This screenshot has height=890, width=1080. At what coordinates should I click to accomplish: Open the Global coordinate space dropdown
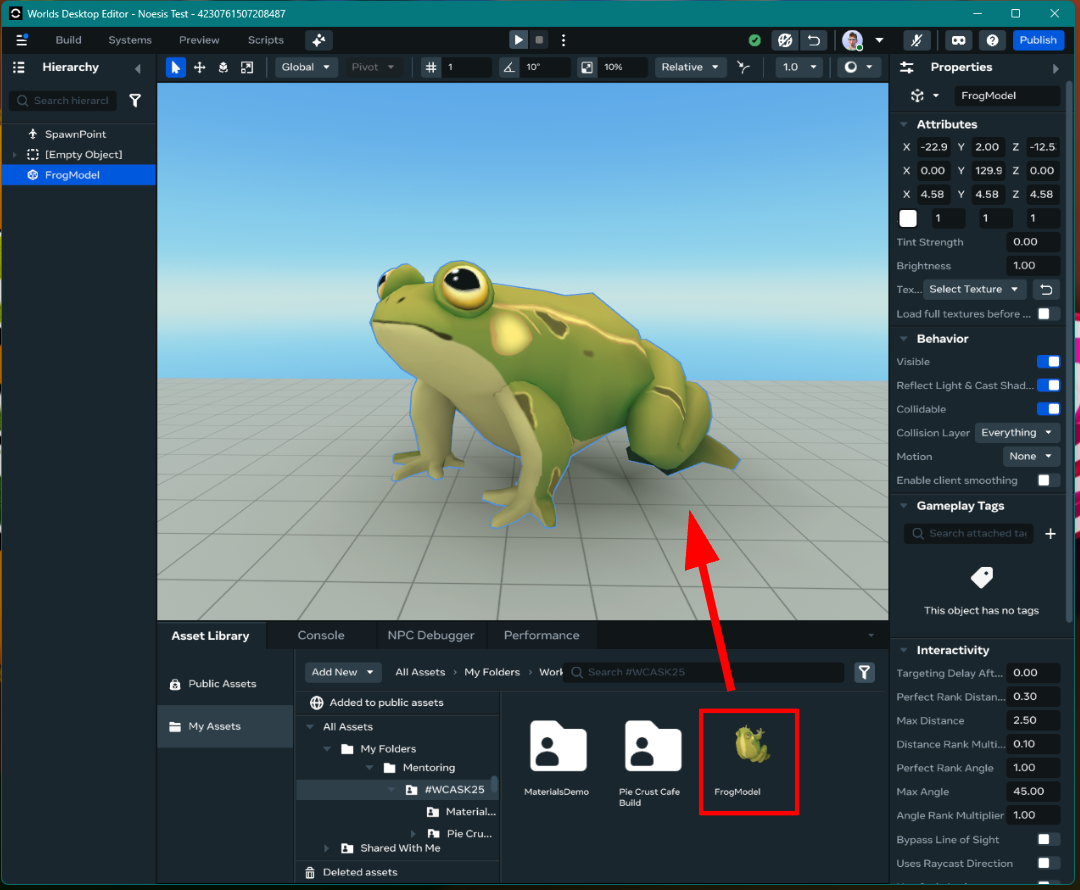(307, 67)
